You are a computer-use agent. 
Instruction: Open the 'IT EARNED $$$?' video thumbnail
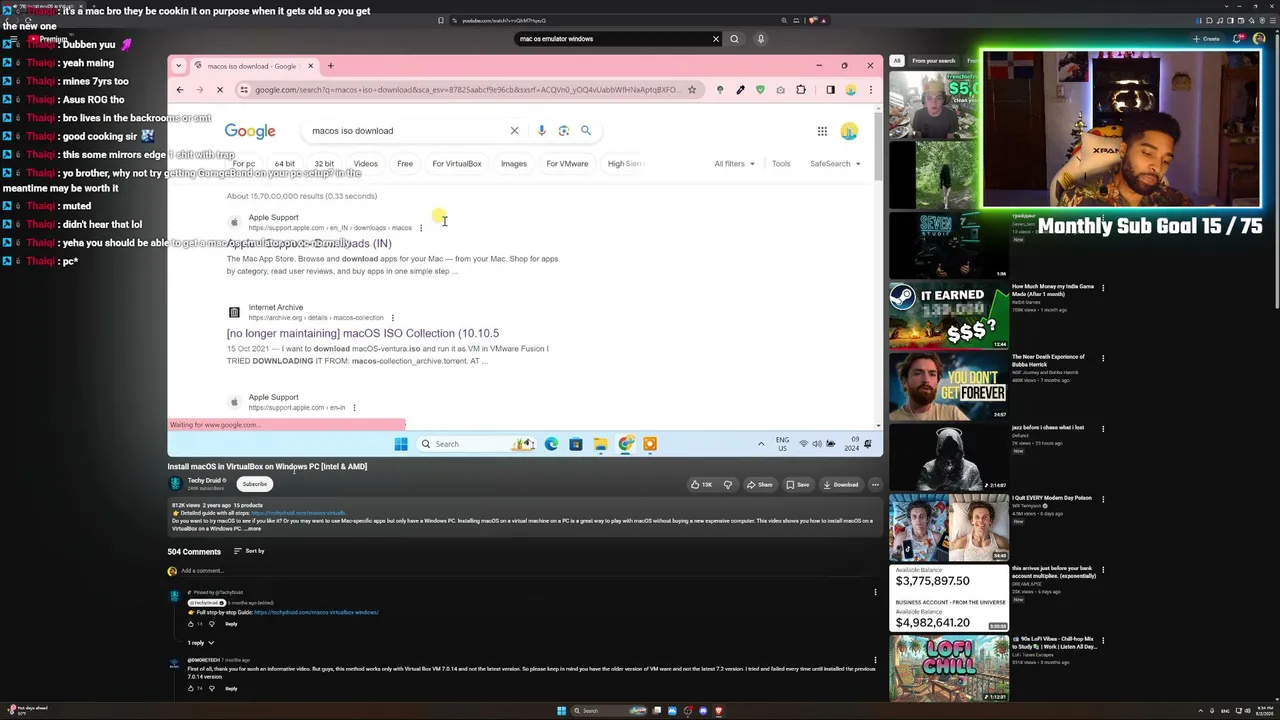pyautogui.click(x=949, y=315)
